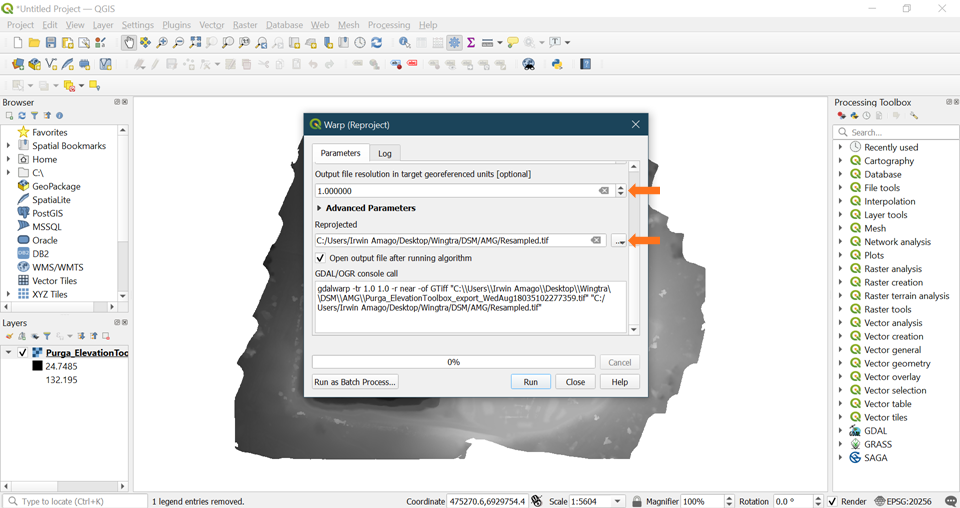
Task: Click the Open Project folder icon
Action: pos(34,43)
